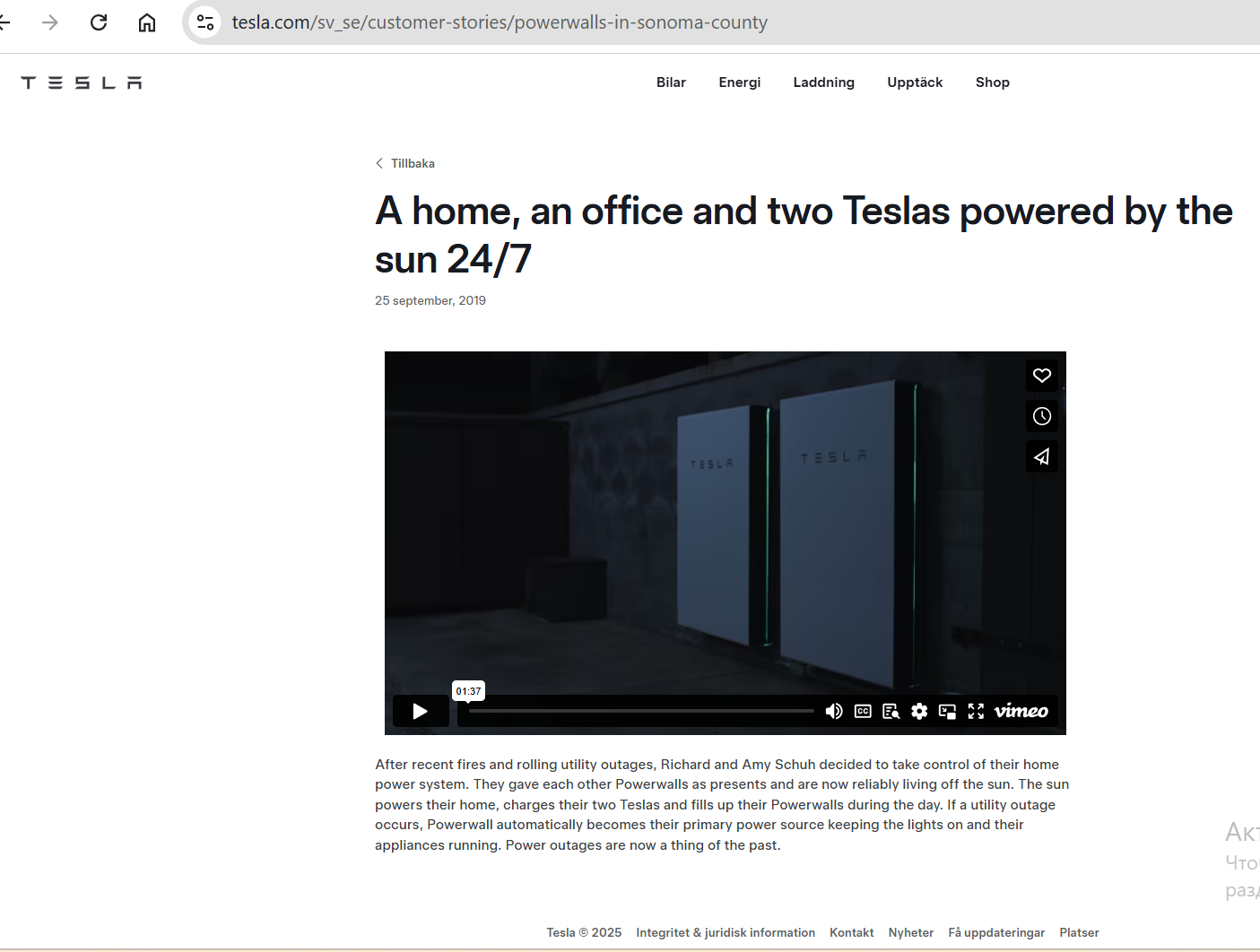
Task: Open Kontakt footer link
Action: click(x=852, y=932)
